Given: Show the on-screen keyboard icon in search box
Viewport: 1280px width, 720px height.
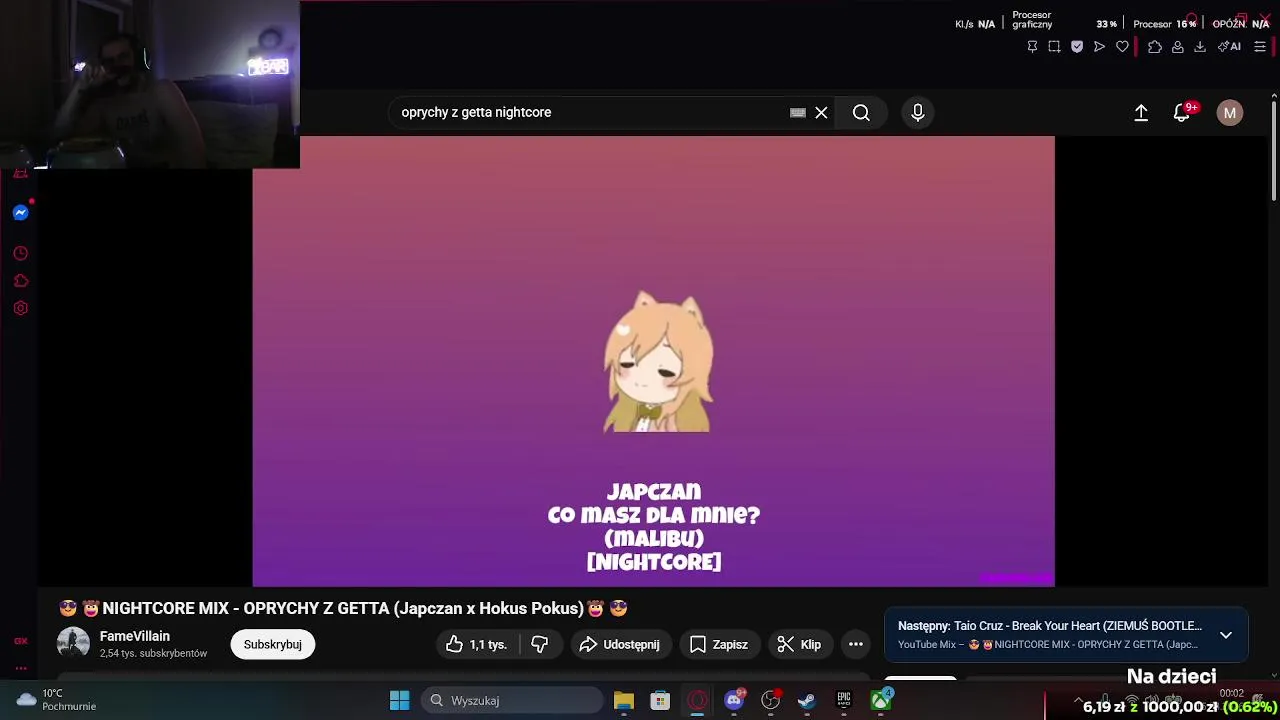Looking at the screenshot, I should [798, 113].
